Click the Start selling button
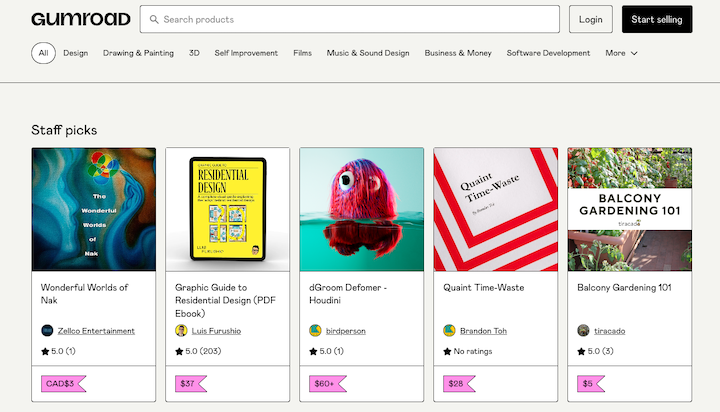This screenshot has height=412, width=720. [x=657, y=19]
